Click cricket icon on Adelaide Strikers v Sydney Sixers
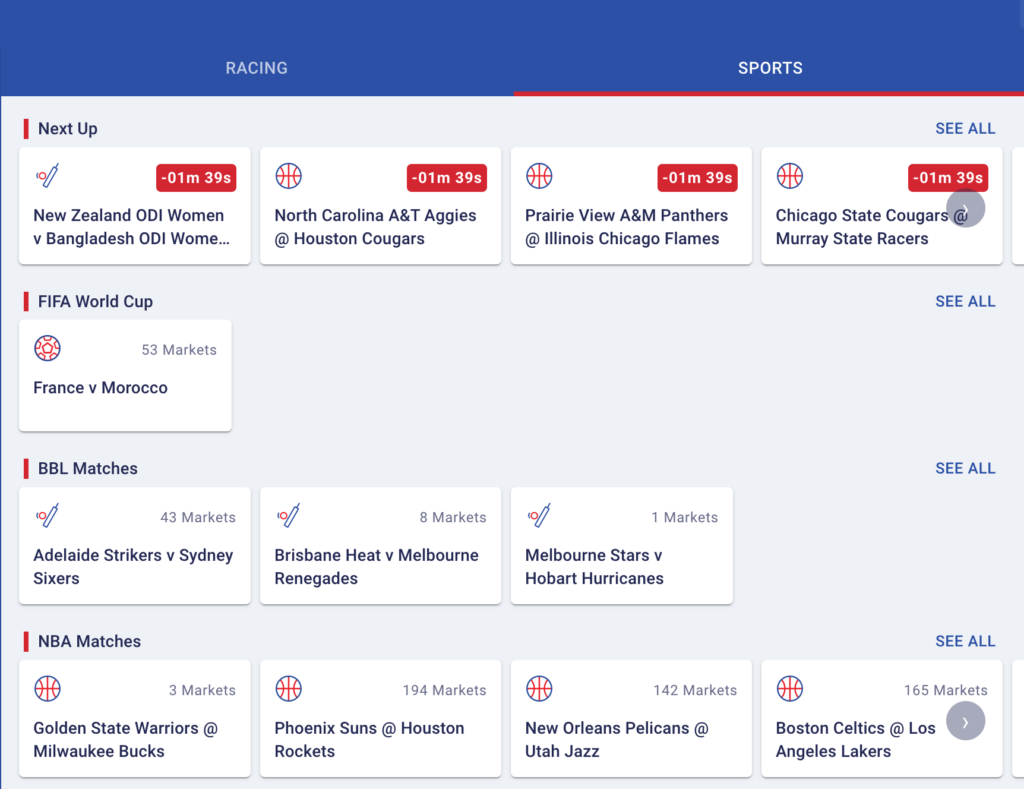 point(48,515)
